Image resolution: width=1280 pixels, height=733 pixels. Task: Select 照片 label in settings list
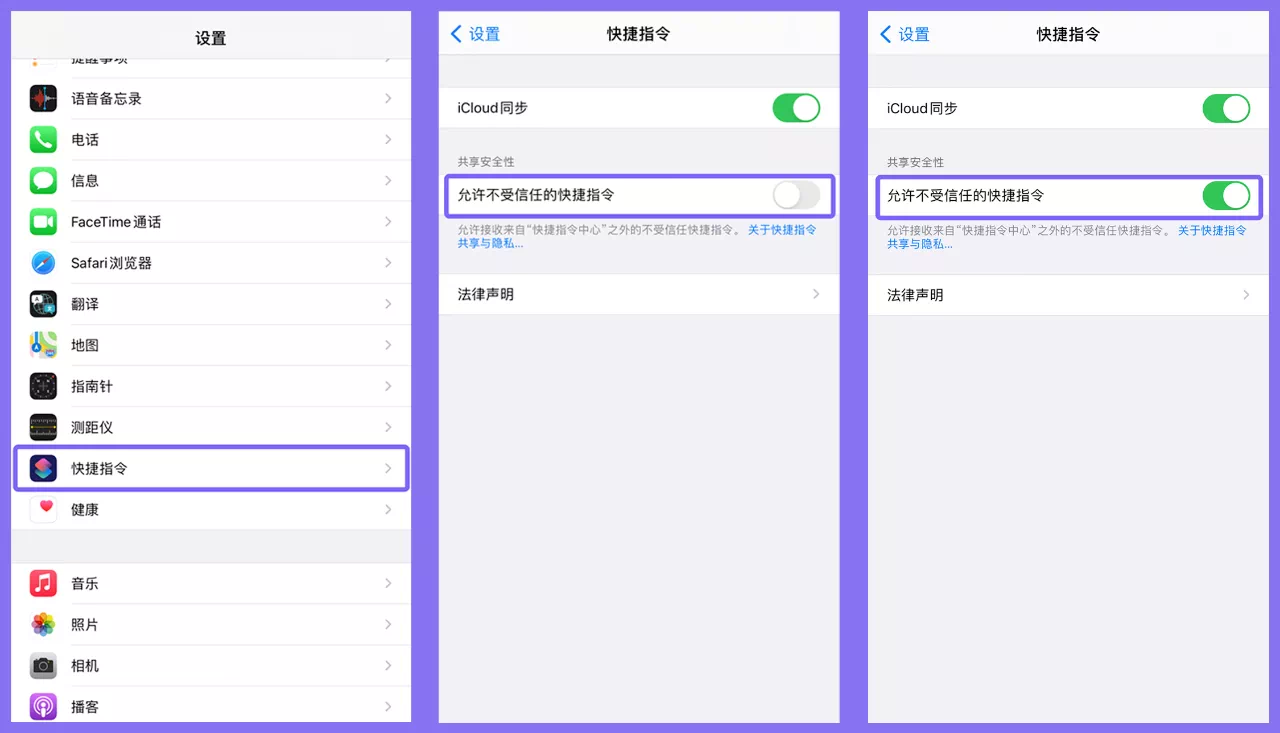[85, 624]
